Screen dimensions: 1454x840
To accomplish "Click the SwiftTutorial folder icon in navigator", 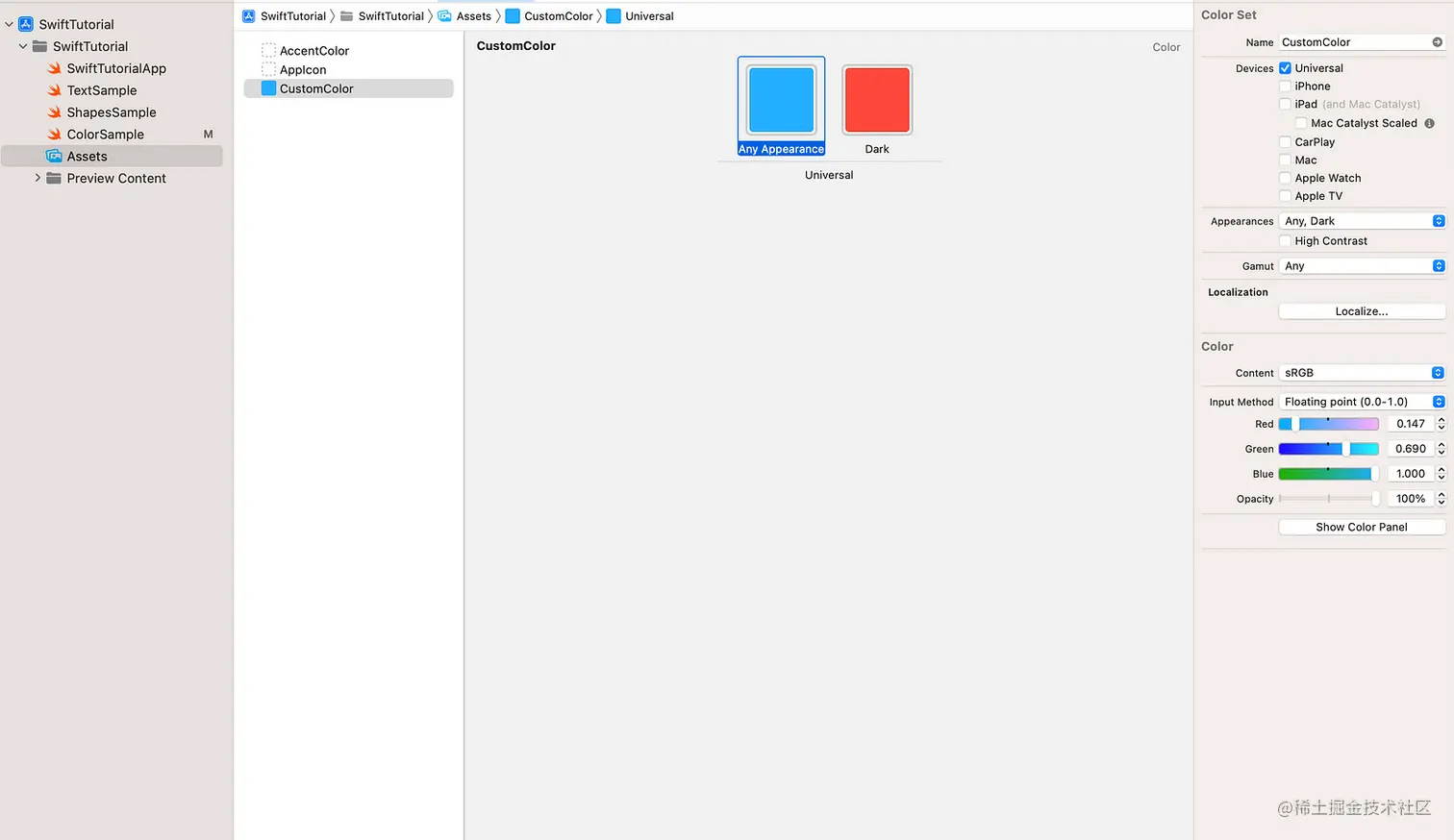I will [x=40, y=46].
